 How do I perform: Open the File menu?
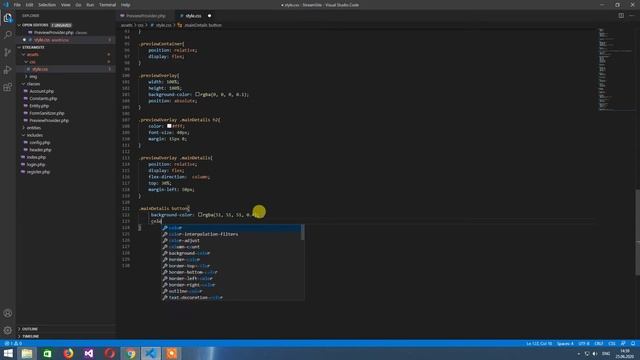pyautogui.click(x=17, y=5)
